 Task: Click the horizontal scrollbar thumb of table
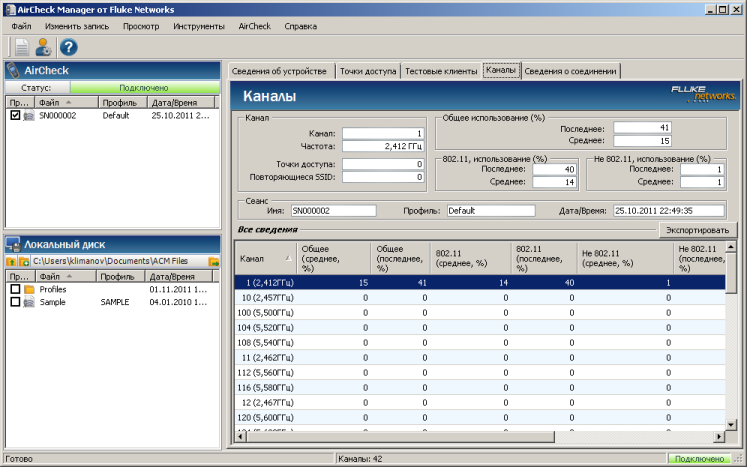[x=401, y=436]
